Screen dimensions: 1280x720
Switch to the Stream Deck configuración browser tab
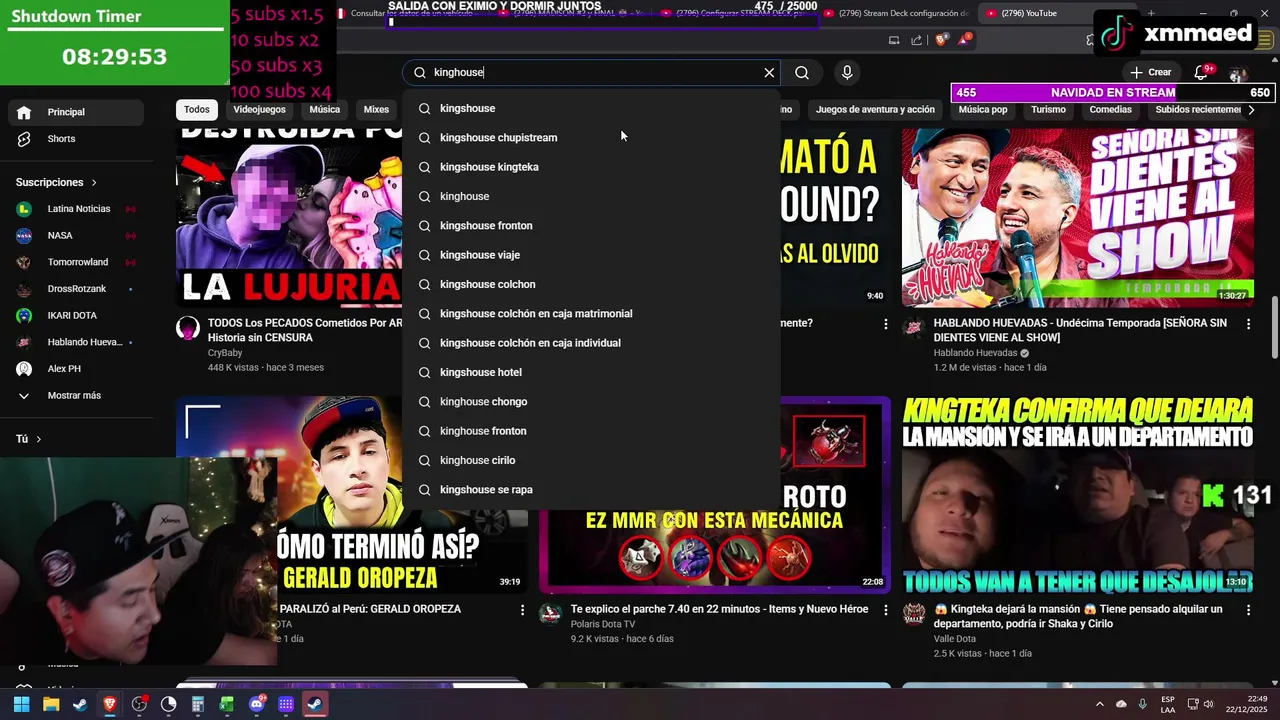[x=895, y=13]
